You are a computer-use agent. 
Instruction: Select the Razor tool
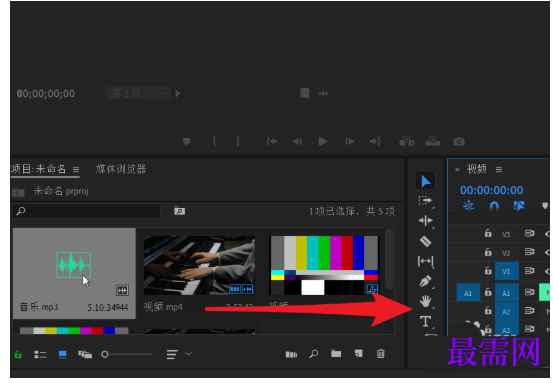[x=425, y=241]
